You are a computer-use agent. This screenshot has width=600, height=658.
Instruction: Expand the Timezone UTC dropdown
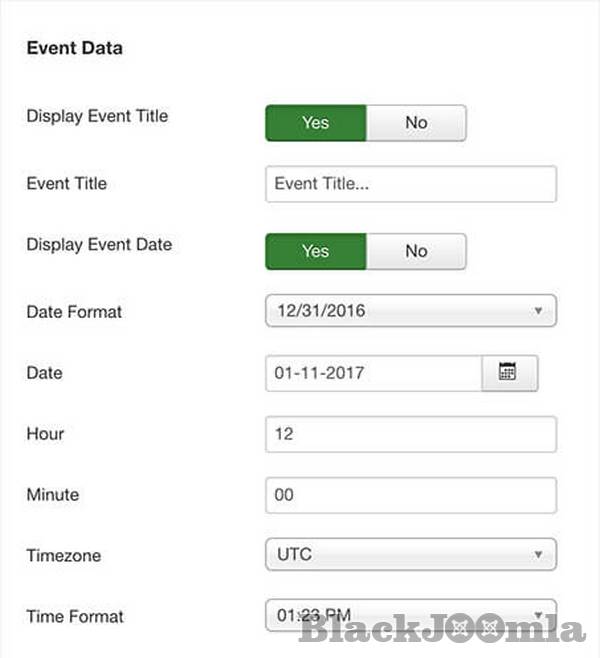410,553
